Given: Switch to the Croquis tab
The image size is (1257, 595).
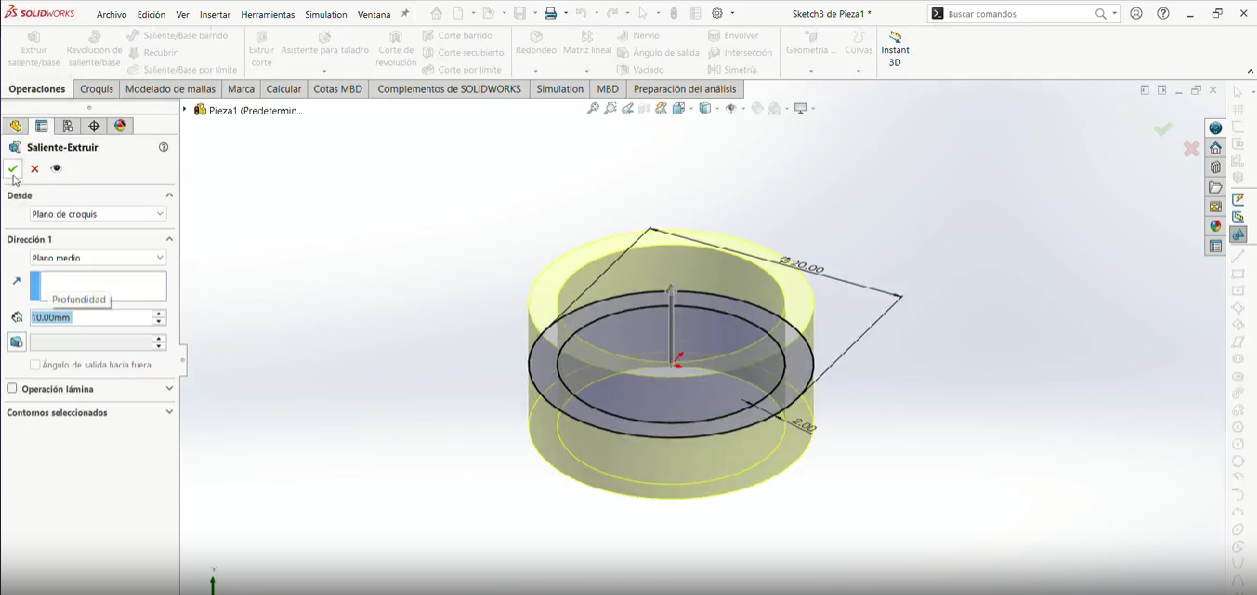Looking at the screenshot, I should tap(96, 89).
